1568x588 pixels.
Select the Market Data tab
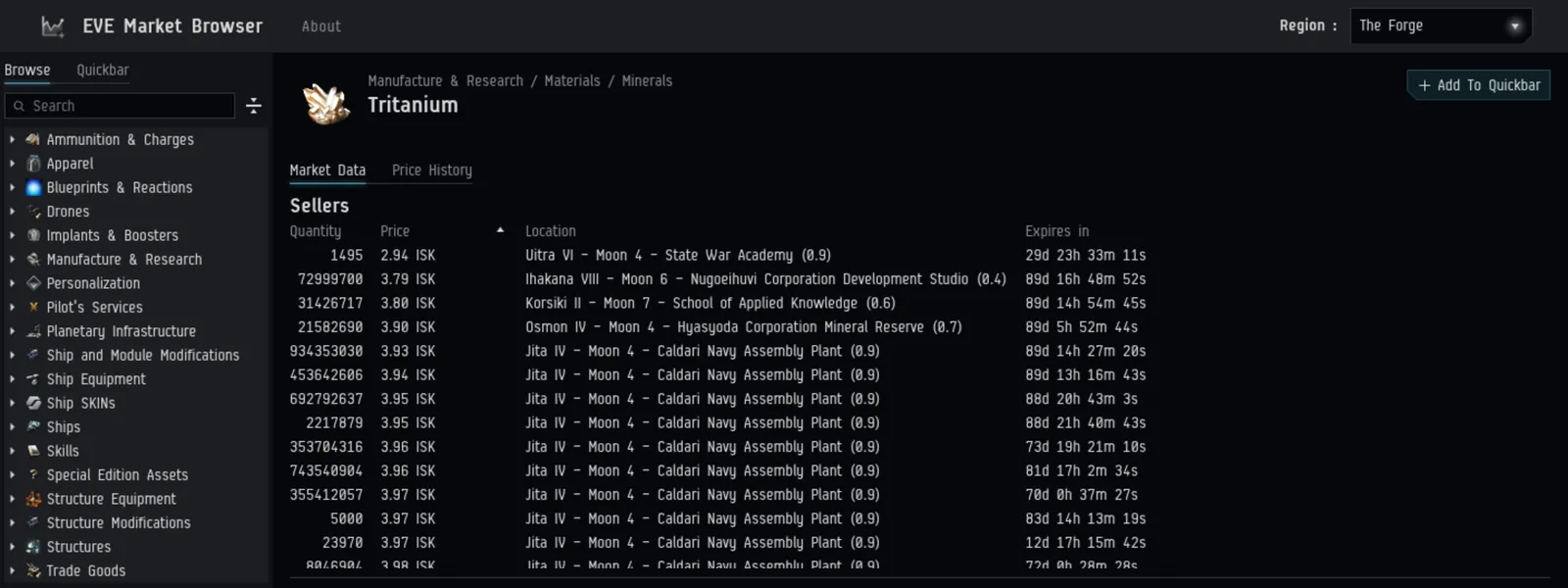pyautogui.click(x=327, y=171)
